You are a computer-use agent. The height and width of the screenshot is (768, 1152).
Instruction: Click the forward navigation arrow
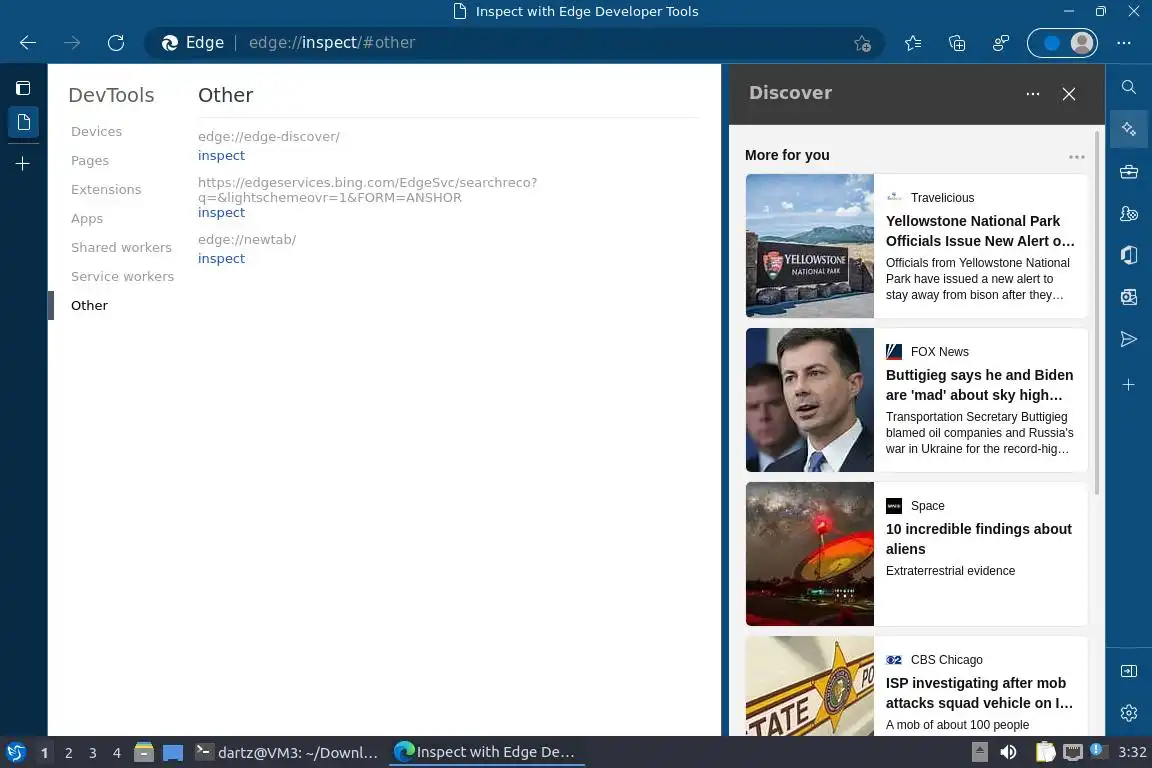[72, 43]
